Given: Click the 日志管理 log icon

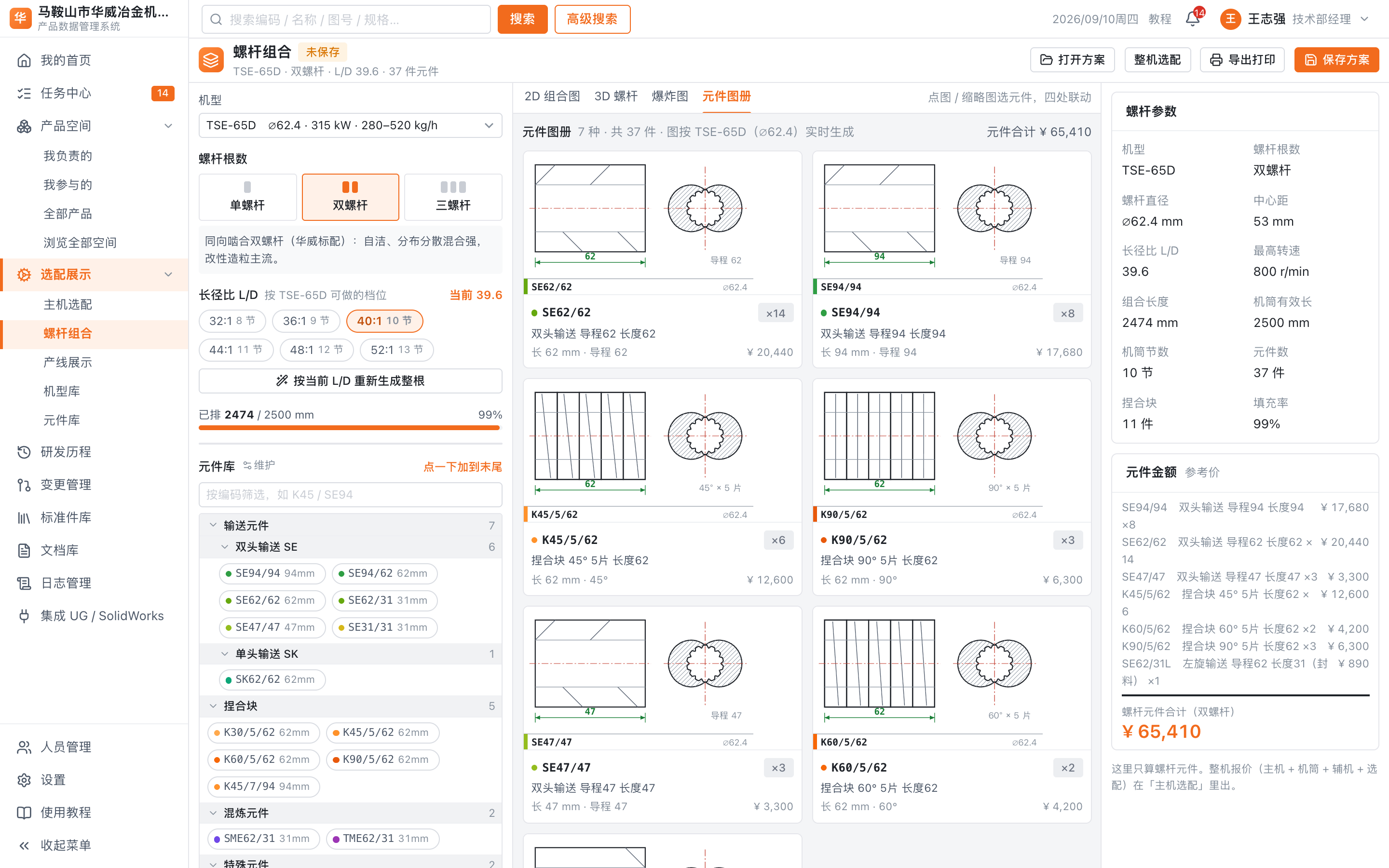Looking at the screenshot, I should point(24,583).
